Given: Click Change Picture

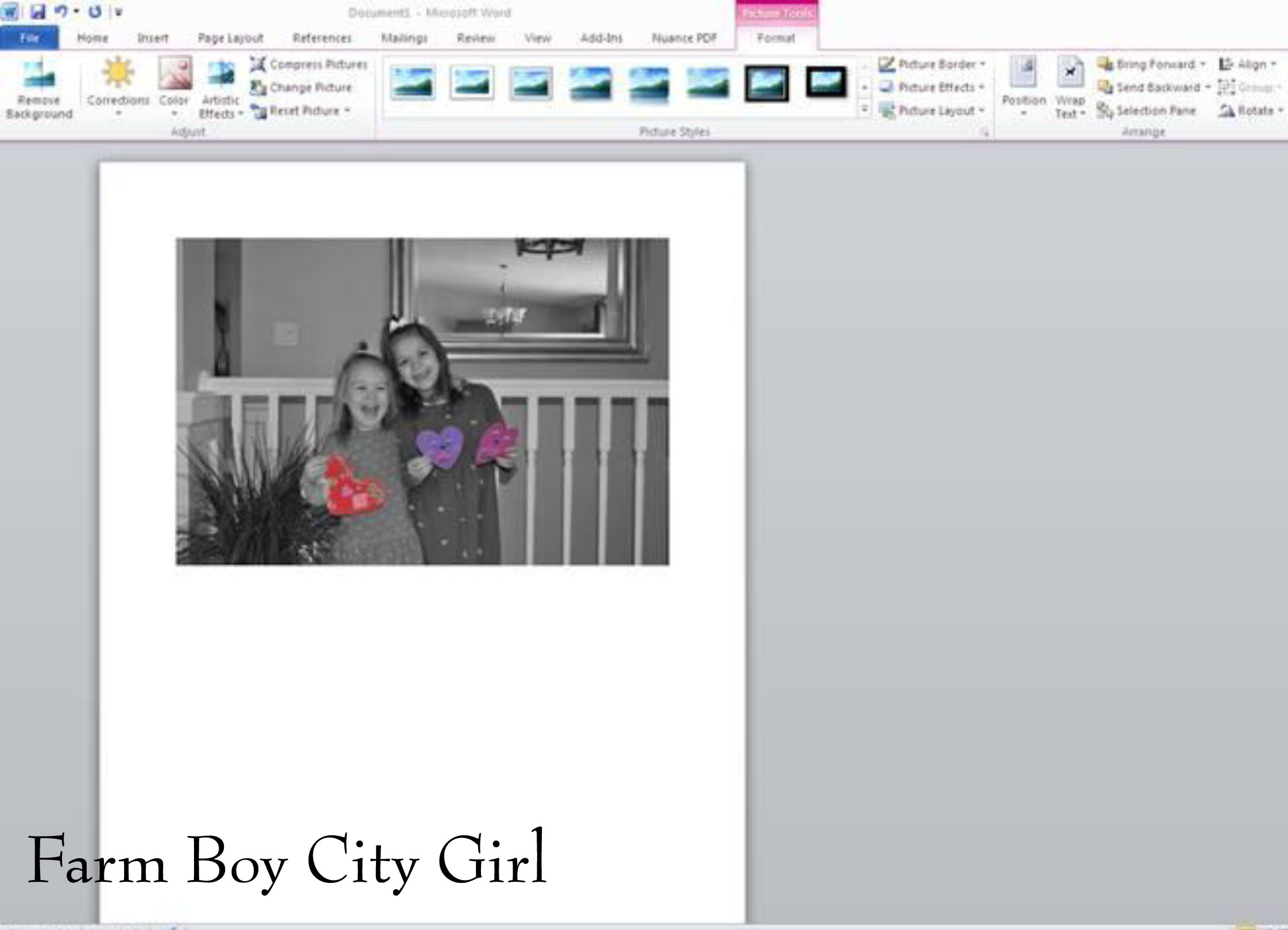Looking at the screenshot, I should click(x=302, y=88).
